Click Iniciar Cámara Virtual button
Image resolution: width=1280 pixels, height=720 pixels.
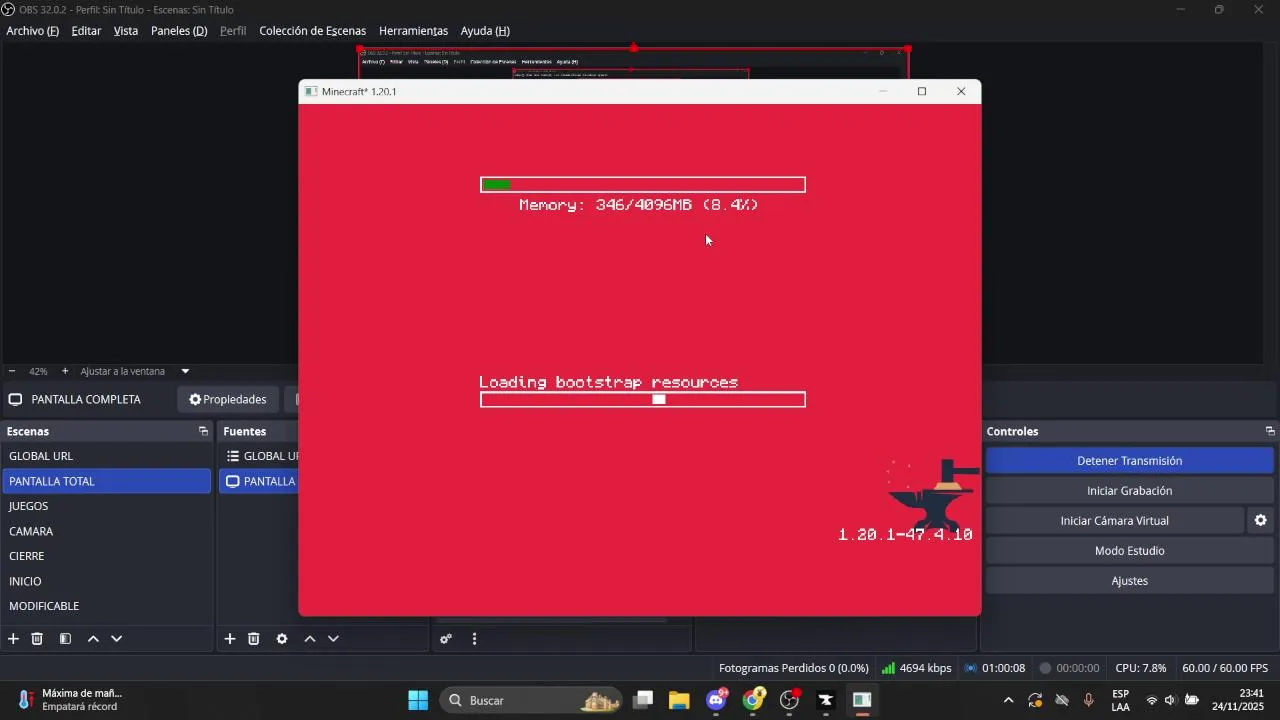pos(1114,521)
